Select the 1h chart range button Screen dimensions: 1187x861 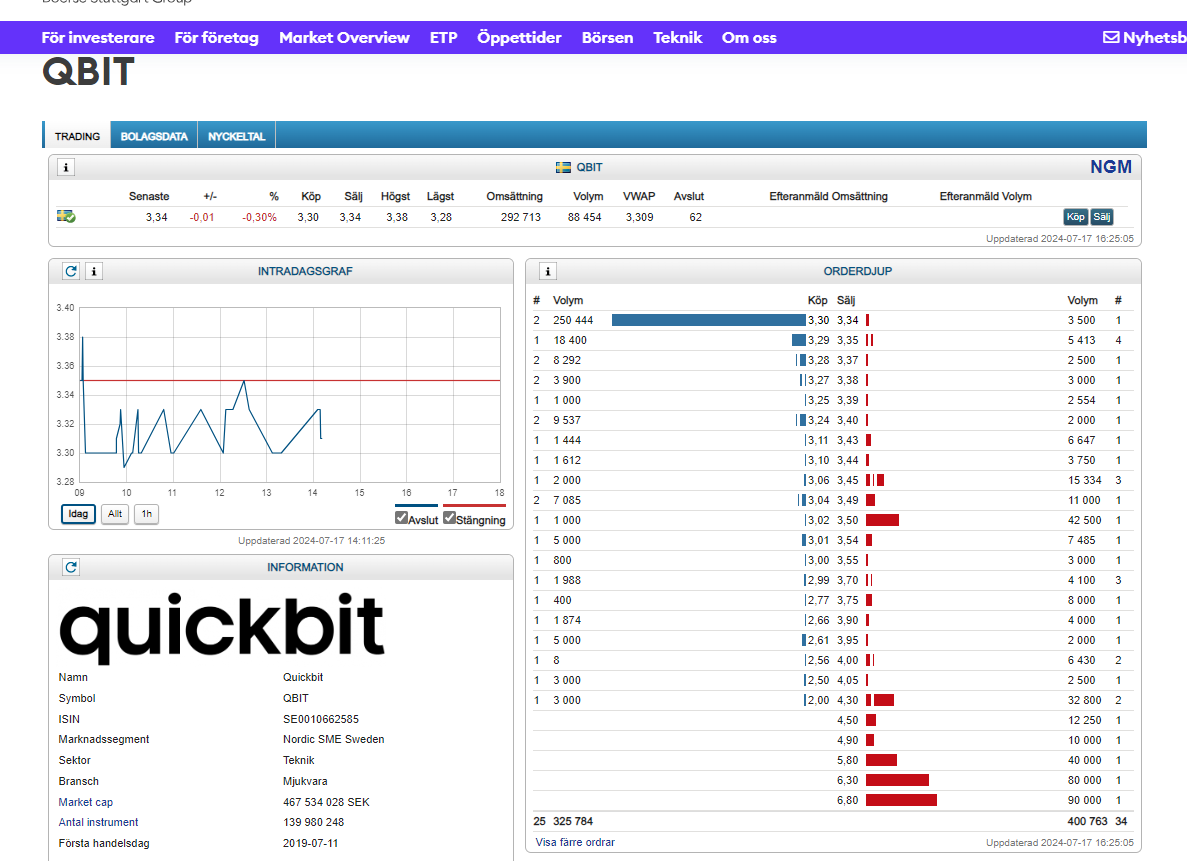click(147, 514)
